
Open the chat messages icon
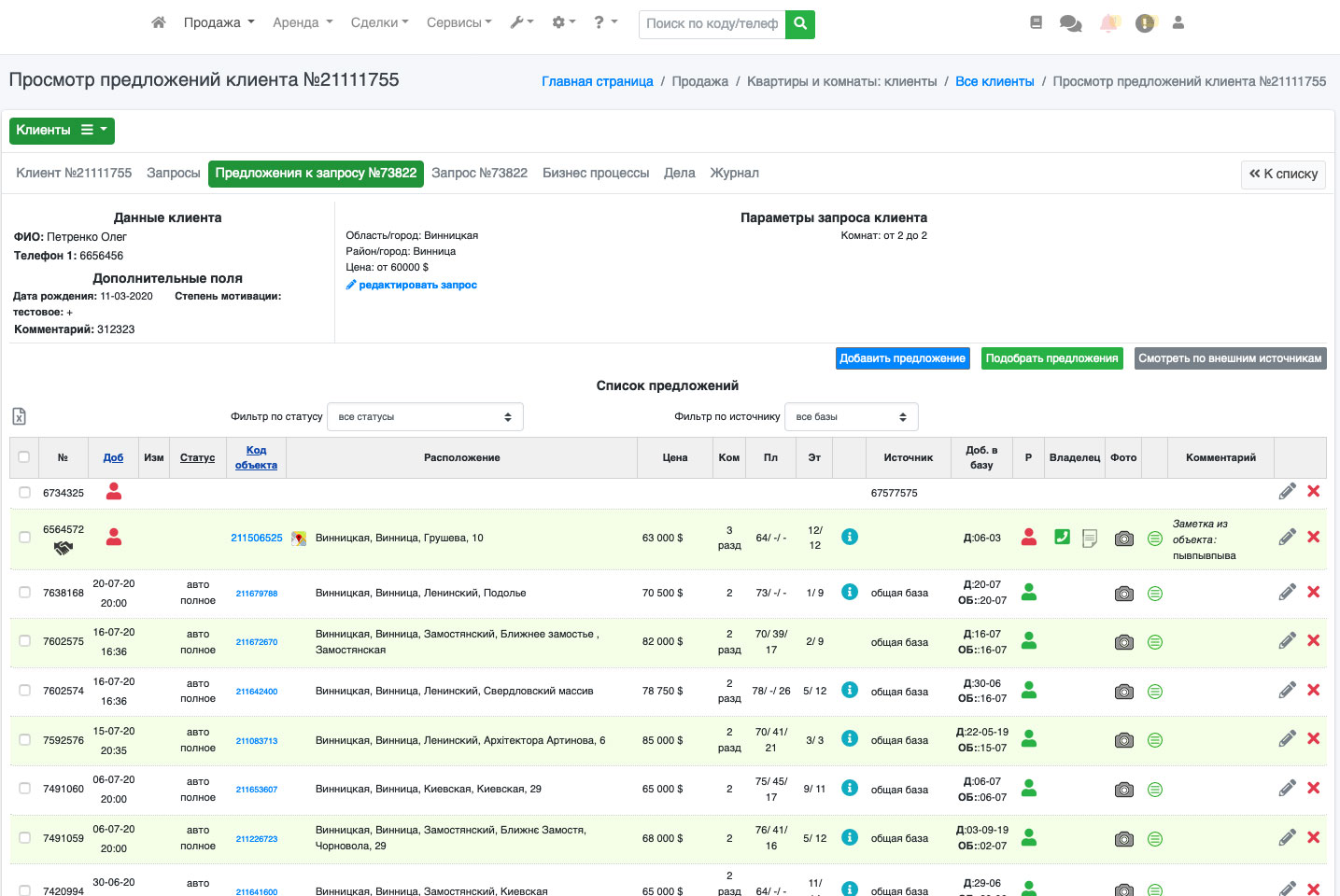point(1070,23)
